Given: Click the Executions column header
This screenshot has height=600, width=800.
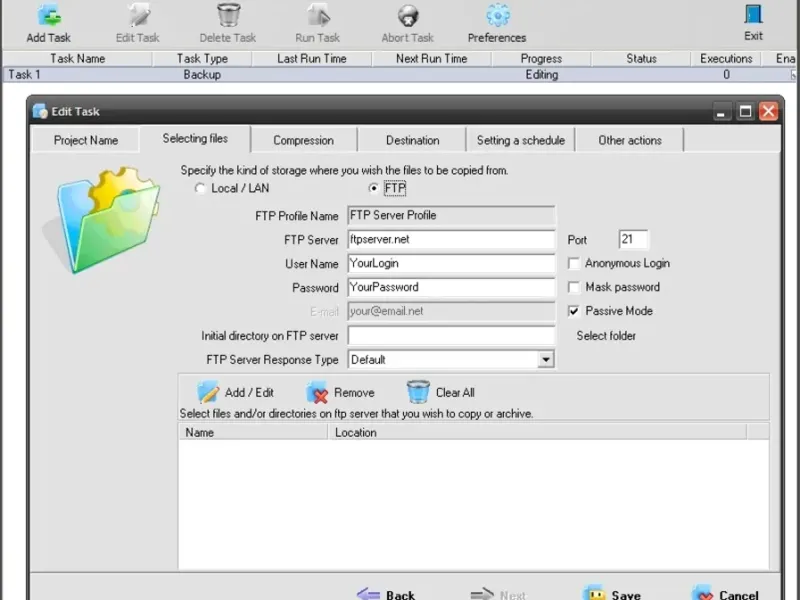Looking at the screenshot, I should point(726,59).
